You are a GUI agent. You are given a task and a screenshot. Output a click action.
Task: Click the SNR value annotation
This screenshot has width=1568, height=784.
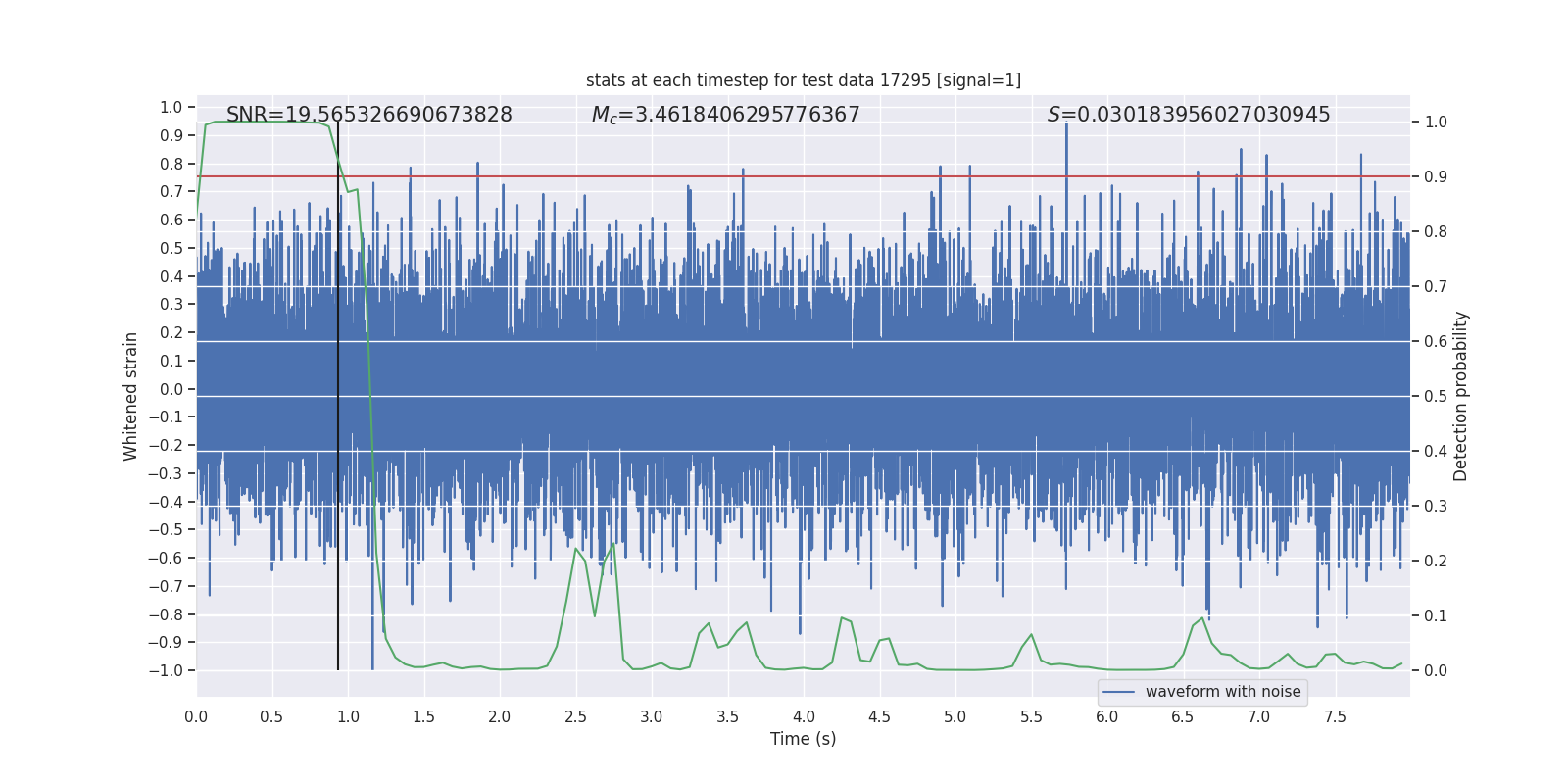369,115
